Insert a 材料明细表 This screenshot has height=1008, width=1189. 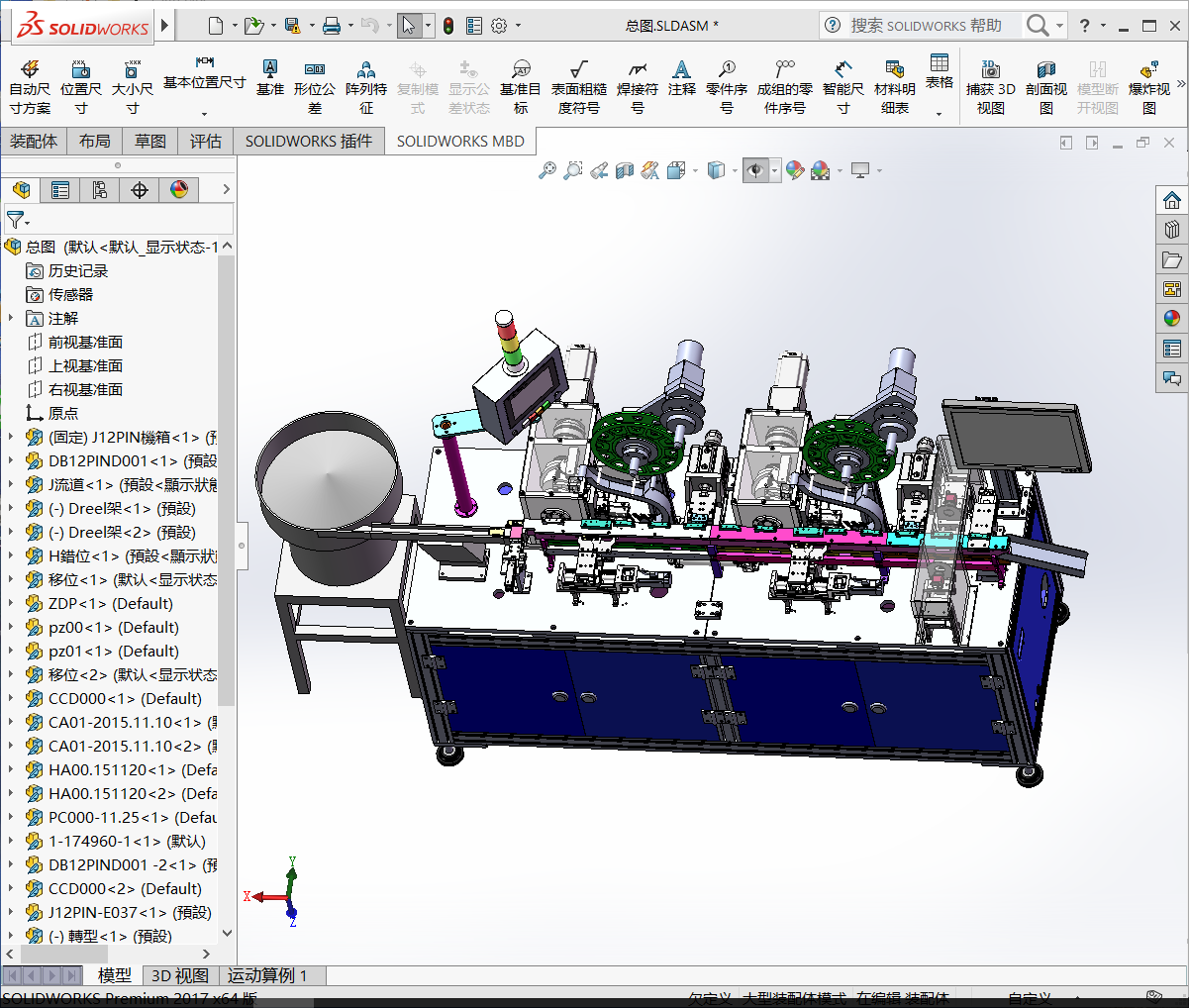coord(895,87)
